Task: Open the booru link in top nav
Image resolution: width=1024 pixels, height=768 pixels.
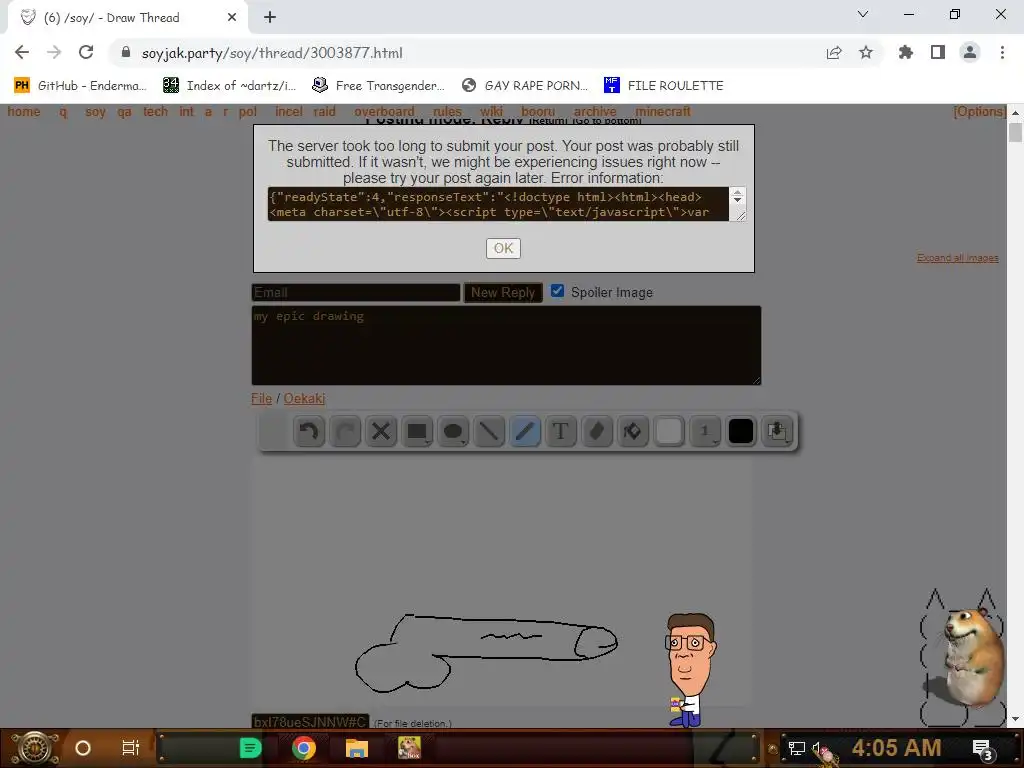Action: [538, 112]
